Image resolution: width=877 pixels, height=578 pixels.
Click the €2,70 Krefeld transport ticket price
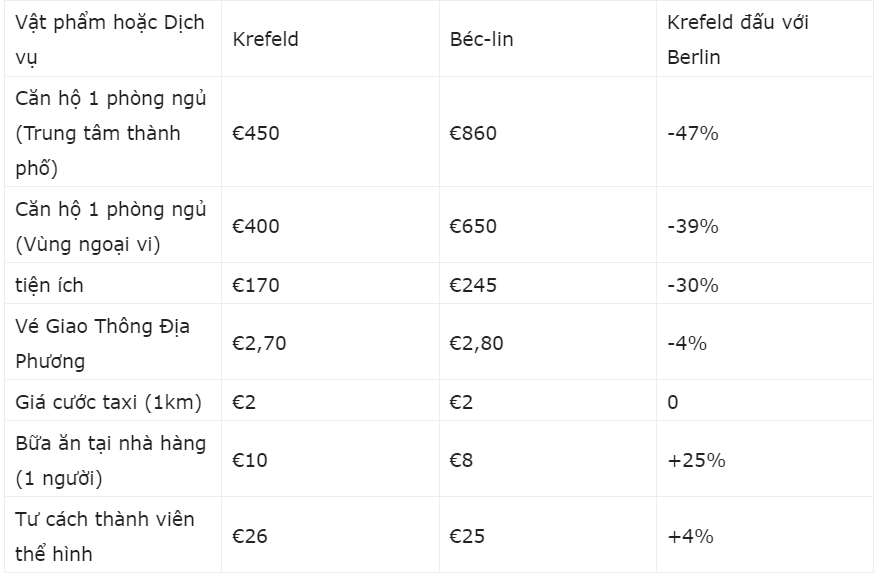click(x=259, y=343)
